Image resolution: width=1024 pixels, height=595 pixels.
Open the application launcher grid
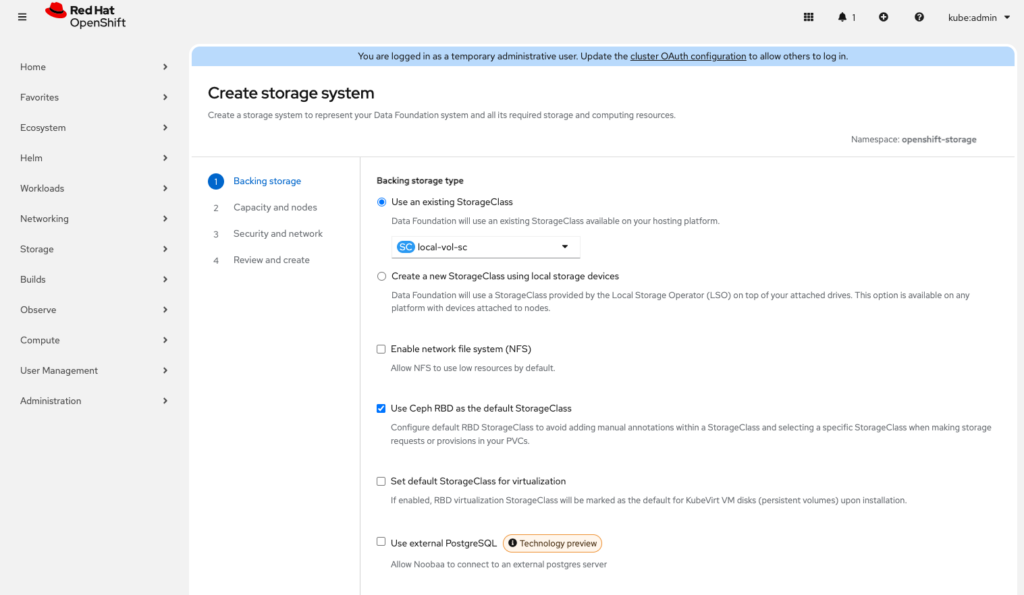click(809, 17)
